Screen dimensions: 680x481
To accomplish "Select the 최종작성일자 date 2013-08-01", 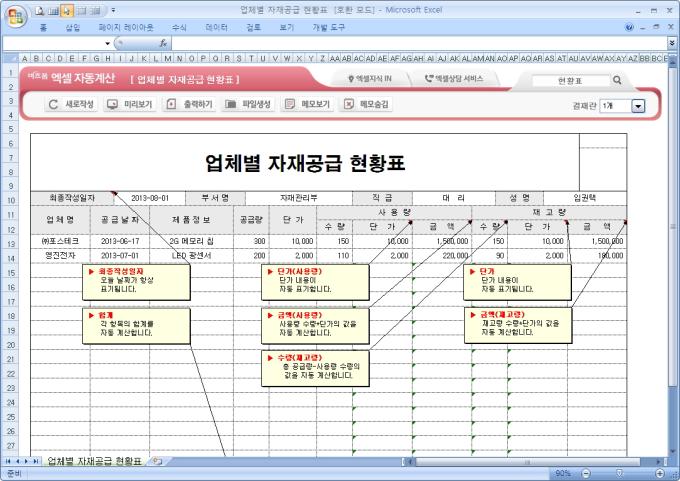I will pos(150,198).
